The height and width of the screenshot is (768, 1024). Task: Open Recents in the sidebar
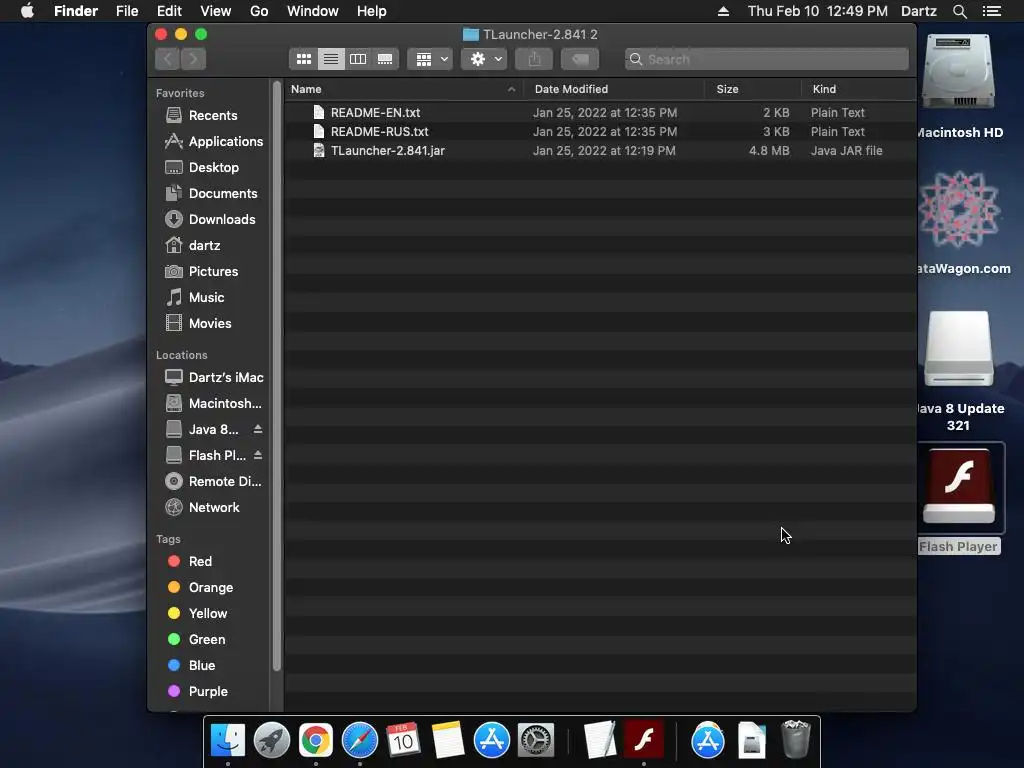[212, 115]
